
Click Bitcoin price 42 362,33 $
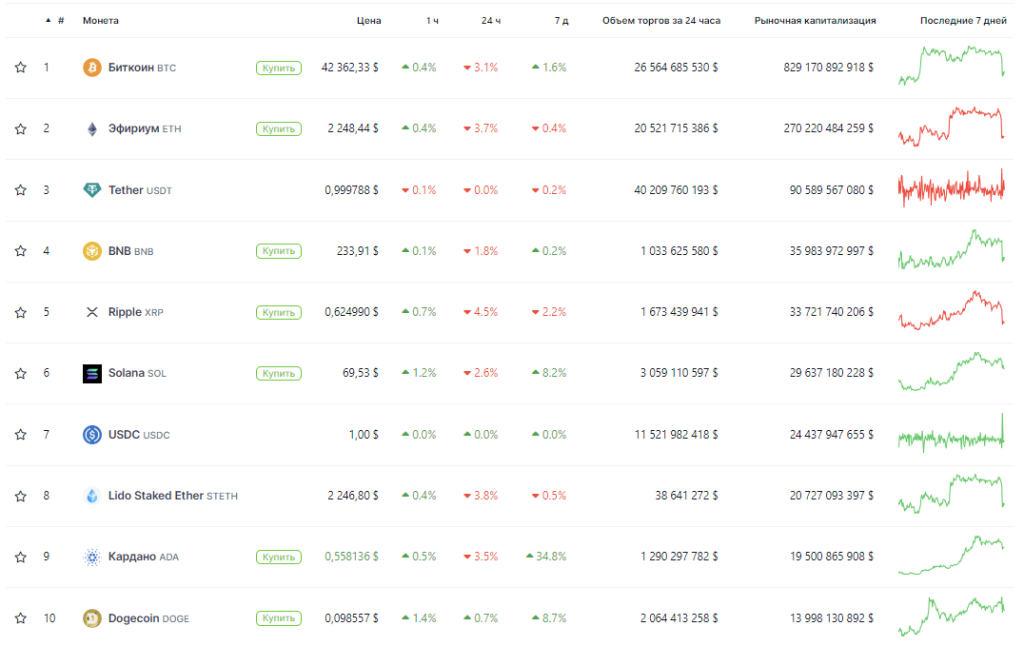[350, 67]
